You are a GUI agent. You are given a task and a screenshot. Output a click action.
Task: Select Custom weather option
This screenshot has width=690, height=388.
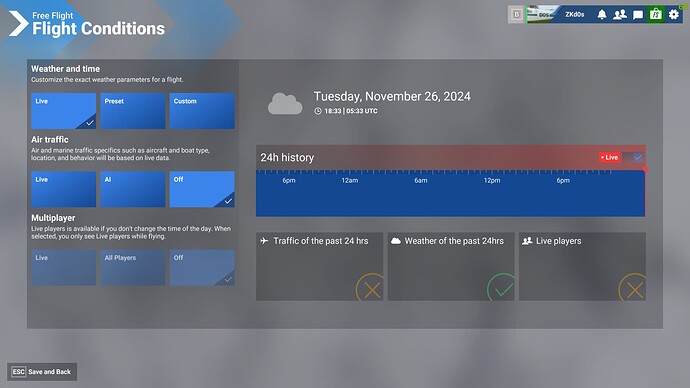tap(202, 111)
